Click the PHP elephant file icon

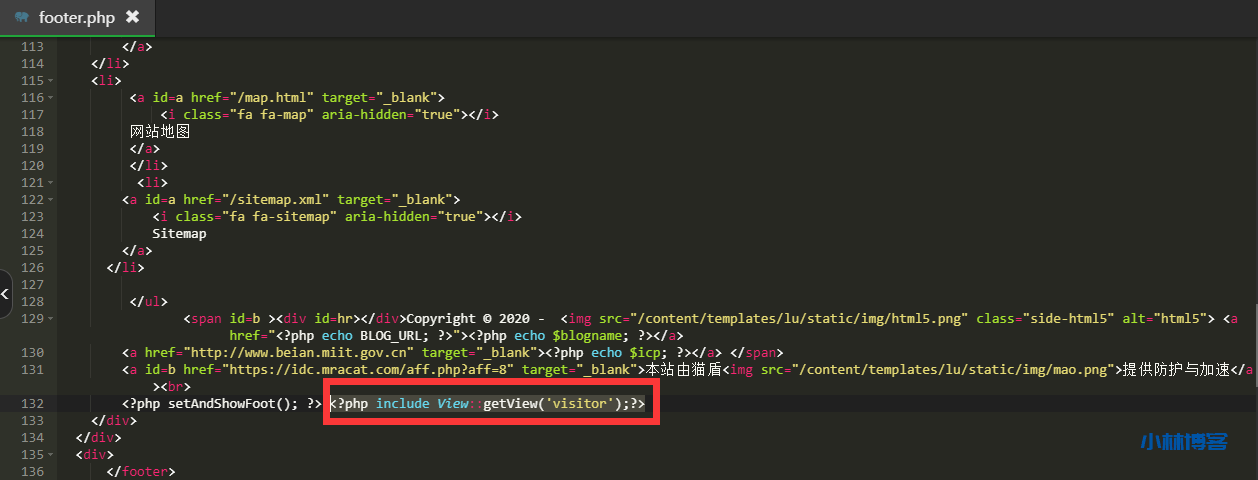click(x=21, y=17)
